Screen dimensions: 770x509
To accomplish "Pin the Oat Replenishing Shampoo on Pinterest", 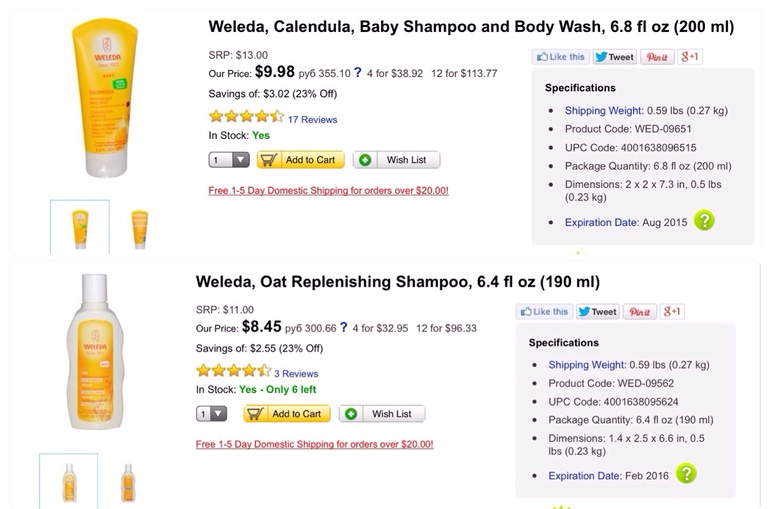I will point(640,311).
